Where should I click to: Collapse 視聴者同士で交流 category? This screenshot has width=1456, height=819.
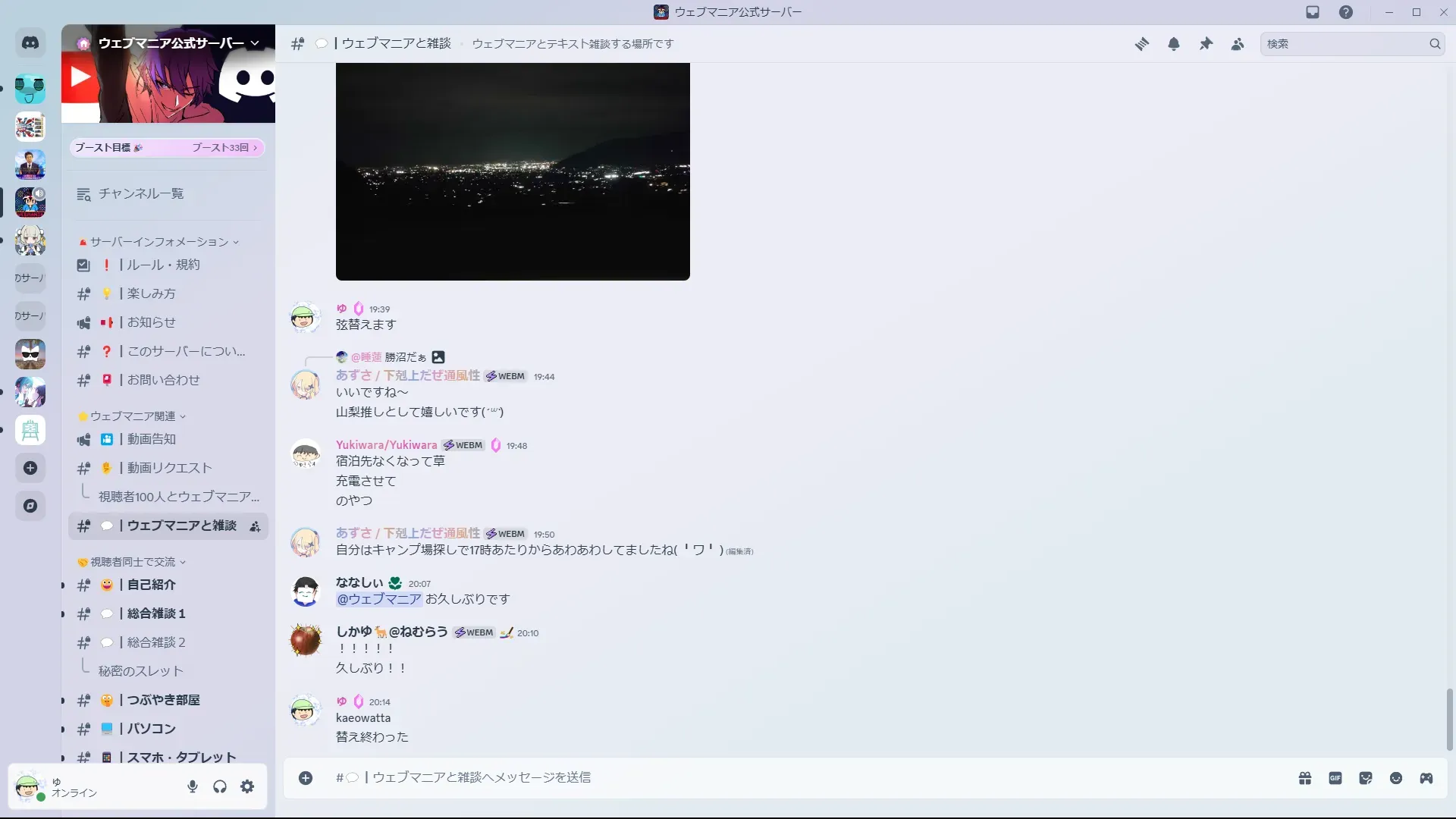pos(133,562)
